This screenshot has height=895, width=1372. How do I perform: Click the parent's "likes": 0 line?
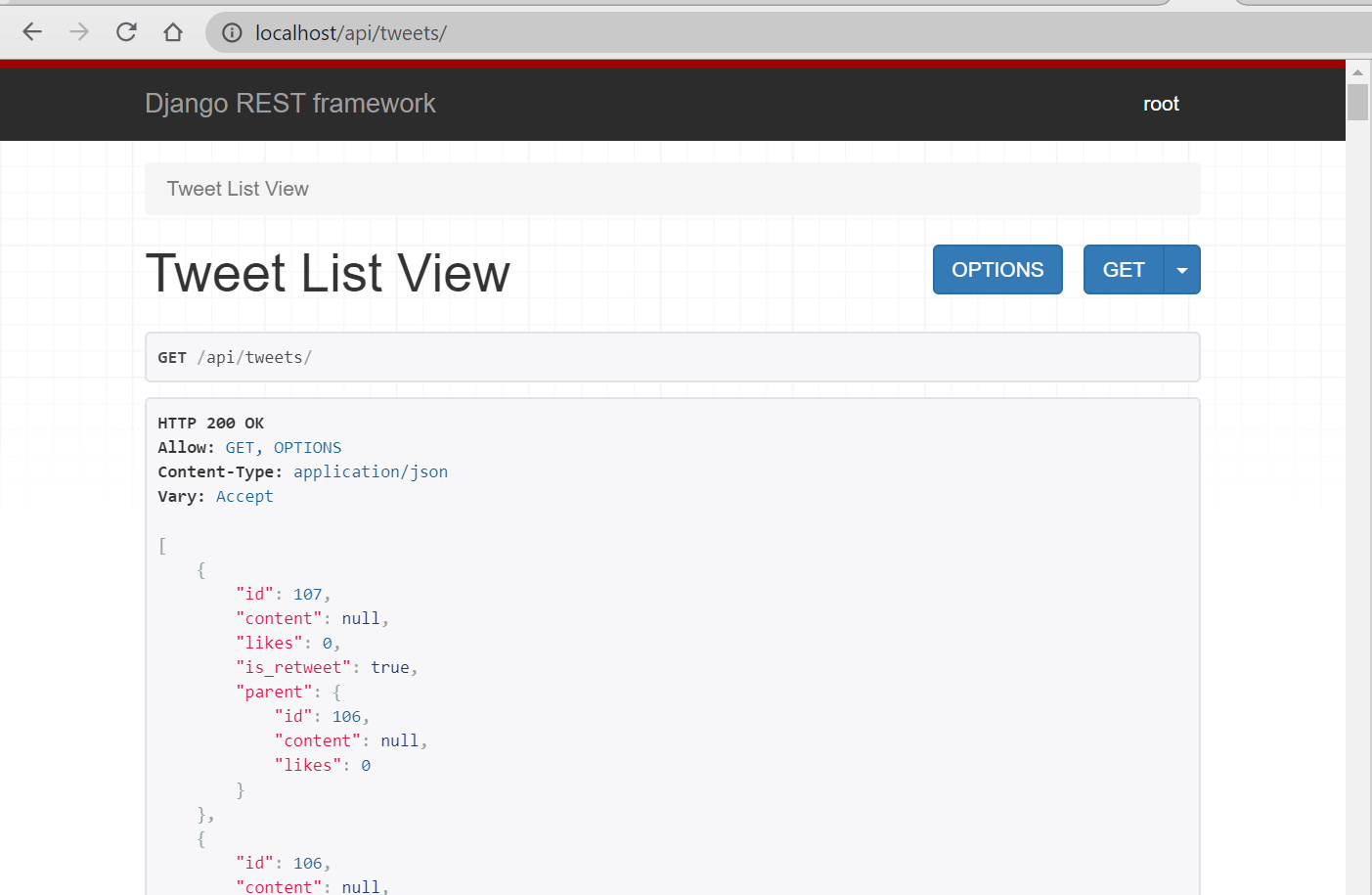click(x=323, y=765)
